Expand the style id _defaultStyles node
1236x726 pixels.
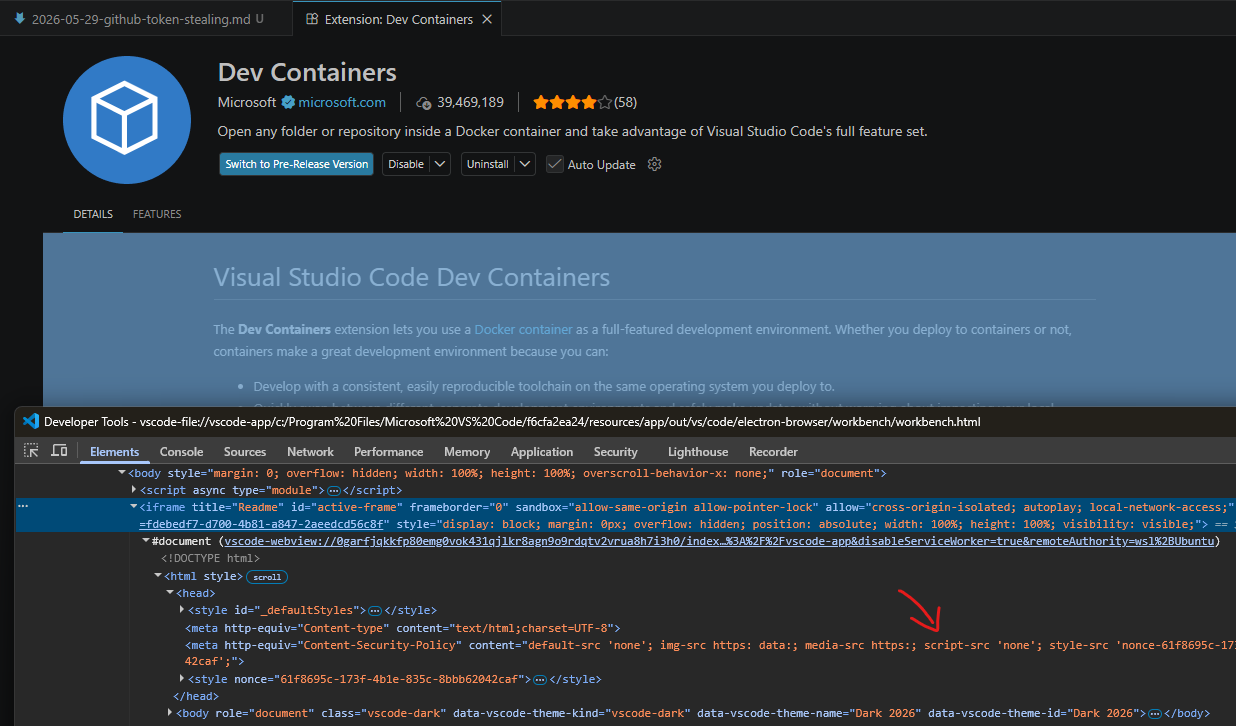[x=182, y=610]
